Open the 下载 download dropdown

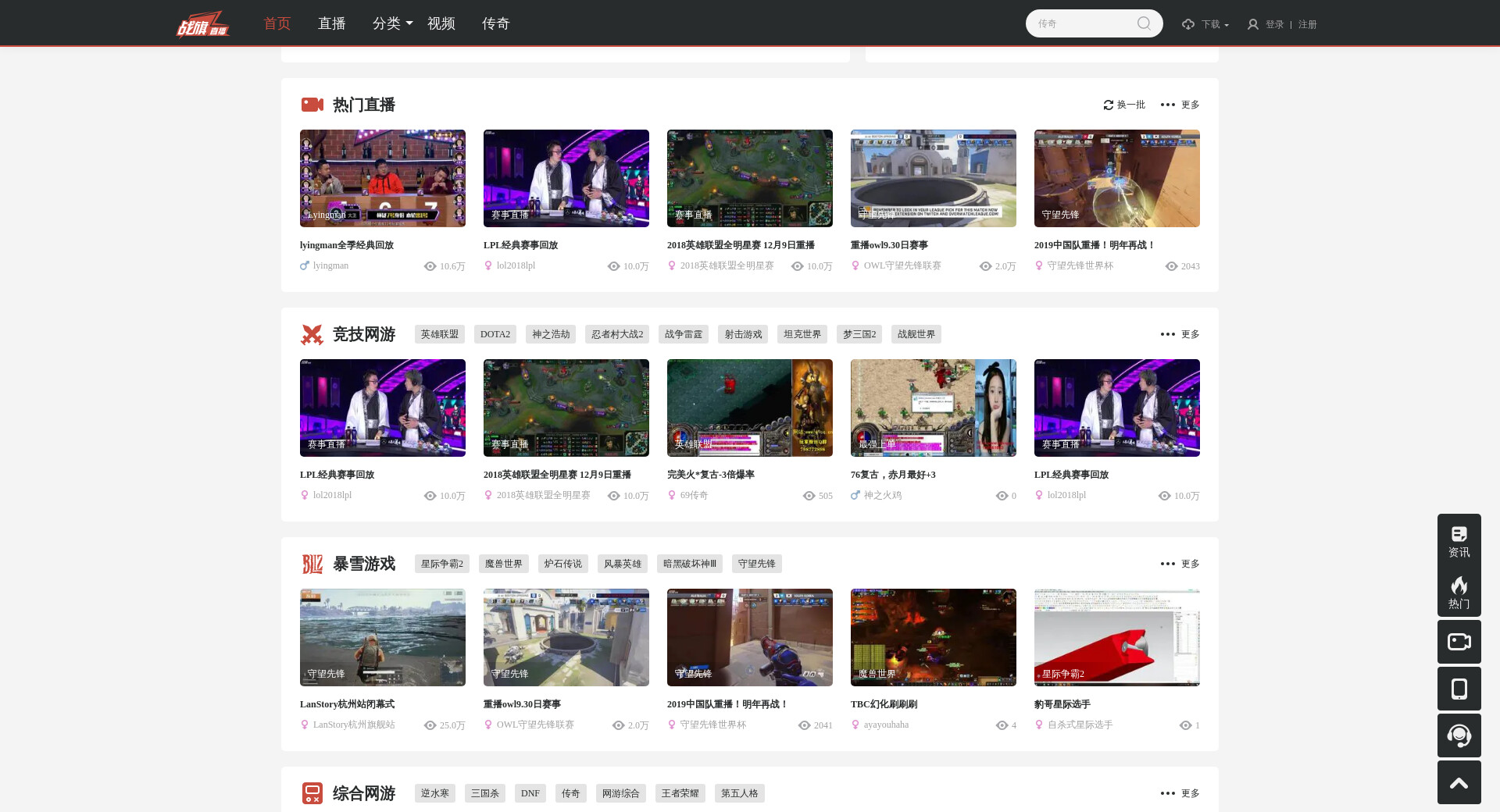(1205, 24)
